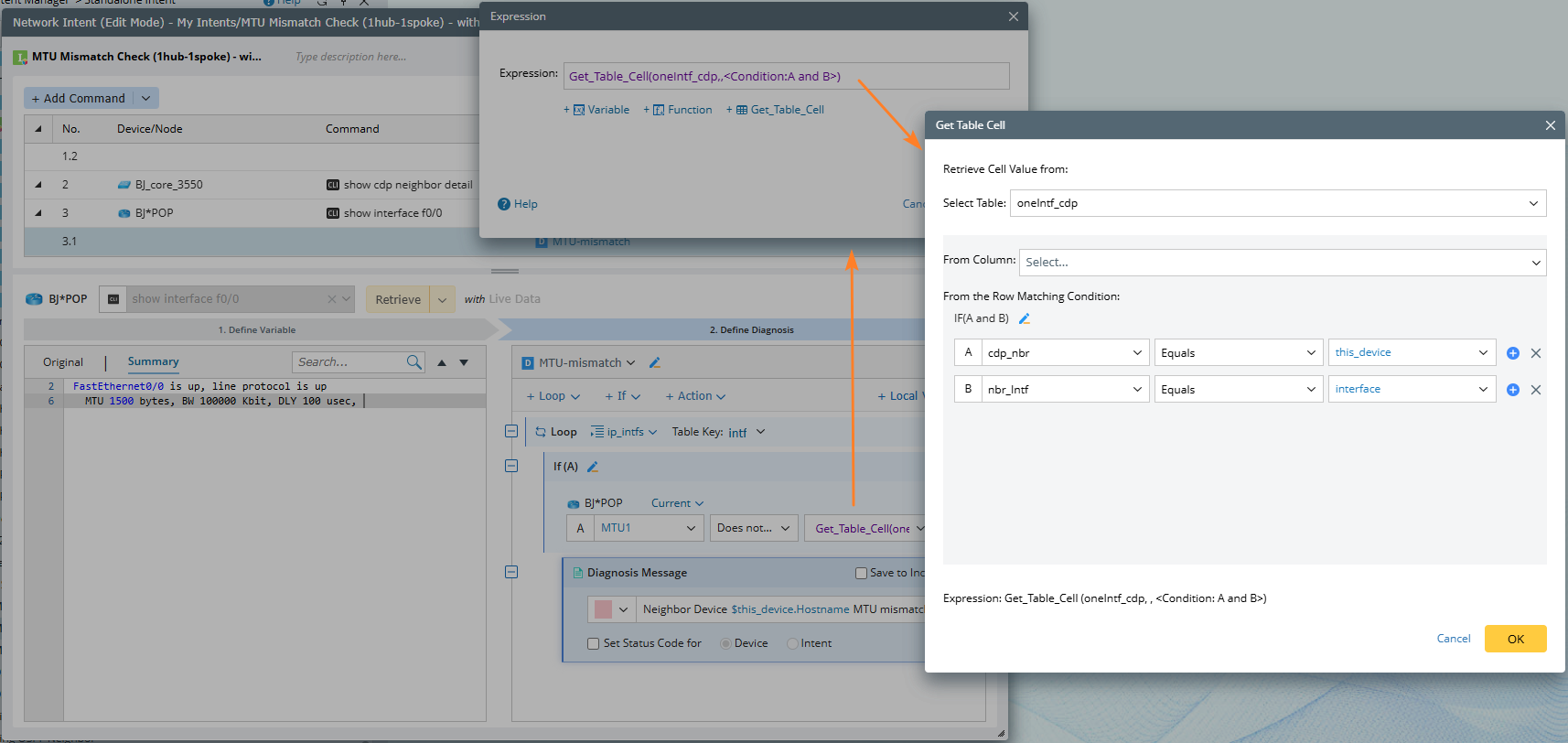
Task: Toggle the Save to Incident checkbox
Action: click(x=861, y=573)
